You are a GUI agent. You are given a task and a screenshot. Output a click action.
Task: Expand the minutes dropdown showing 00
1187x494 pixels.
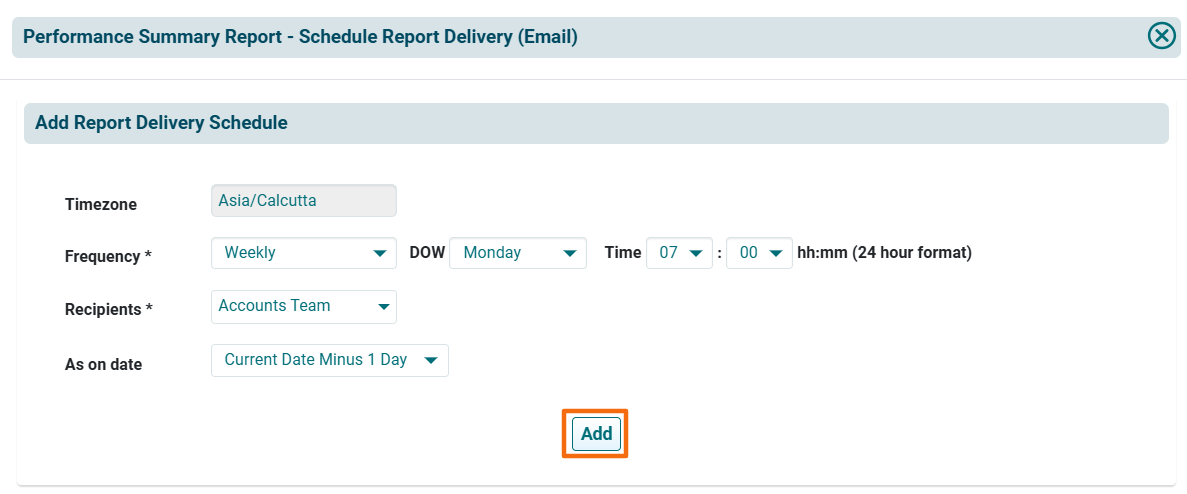[759, 253]
